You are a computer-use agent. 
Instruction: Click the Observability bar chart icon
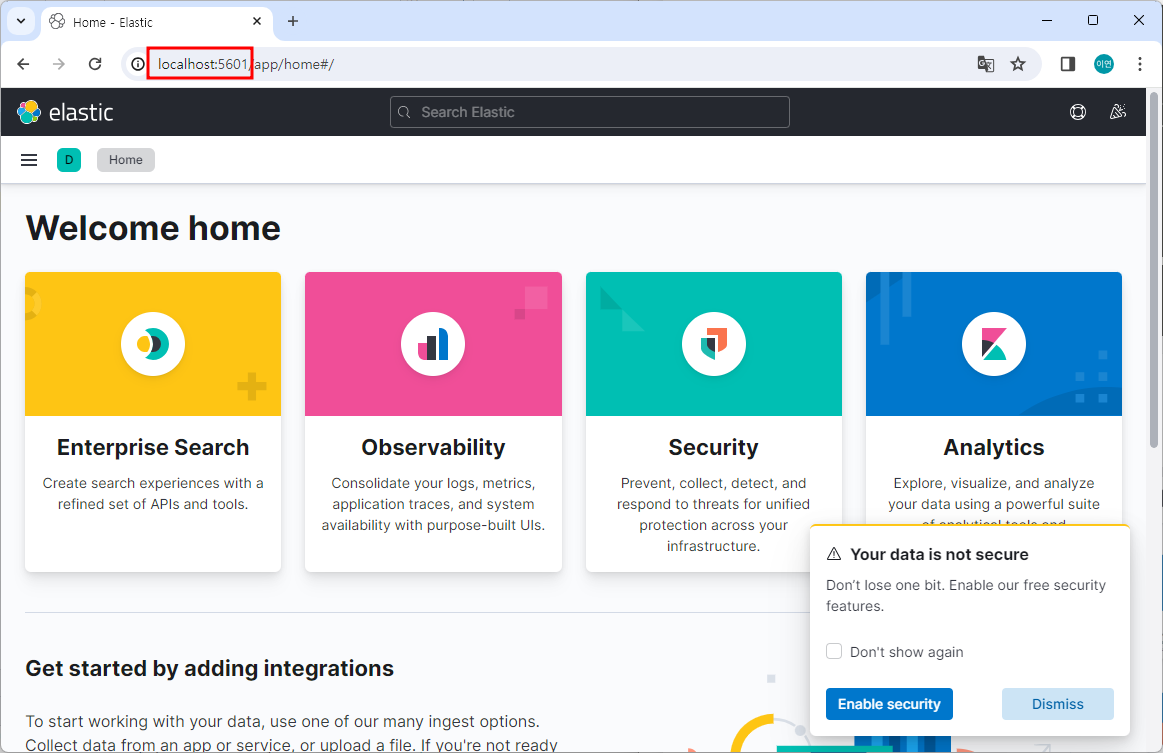tap(433, 344)
